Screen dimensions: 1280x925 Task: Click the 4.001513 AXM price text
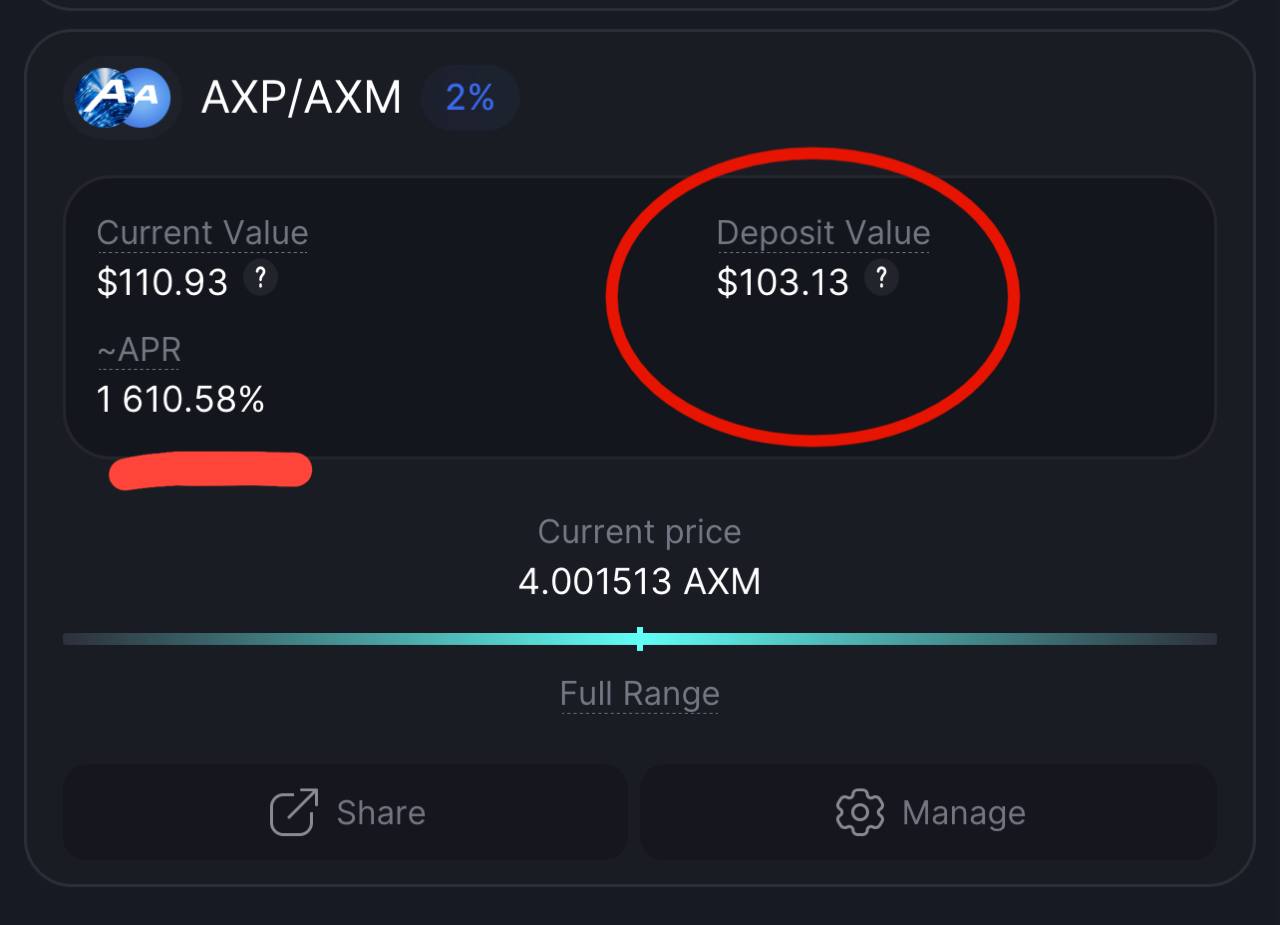(x=639, y=581)
